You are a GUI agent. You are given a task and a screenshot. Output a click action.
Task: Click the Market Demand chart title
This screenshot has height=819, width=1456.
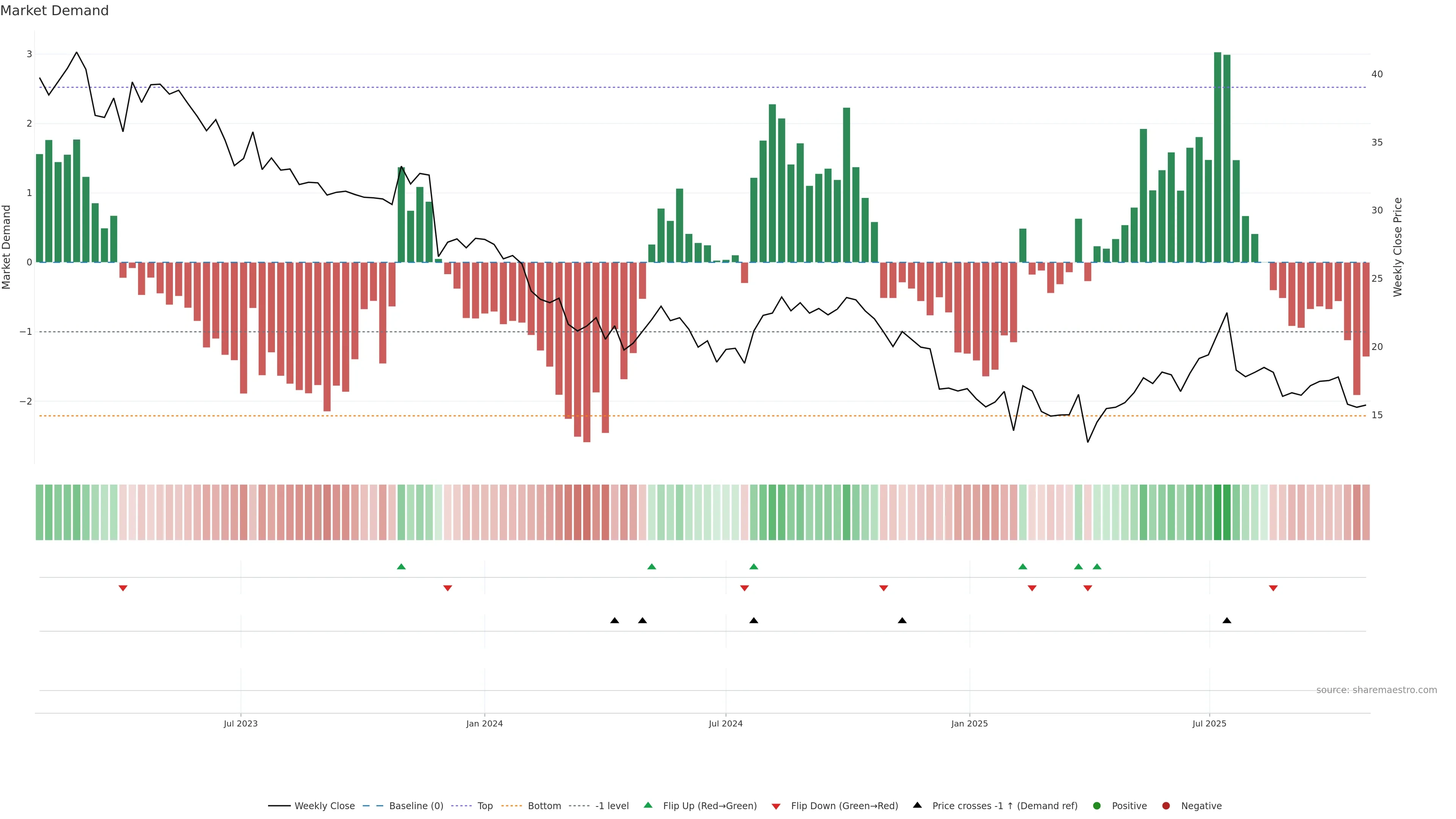(54, 11)
